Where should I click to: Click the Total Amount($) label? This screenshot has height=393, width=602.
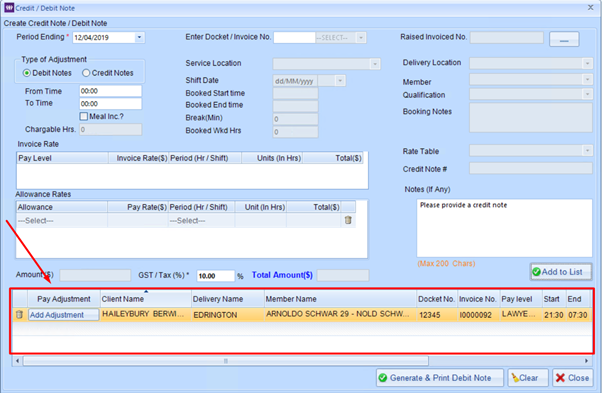tap(282, 275)
